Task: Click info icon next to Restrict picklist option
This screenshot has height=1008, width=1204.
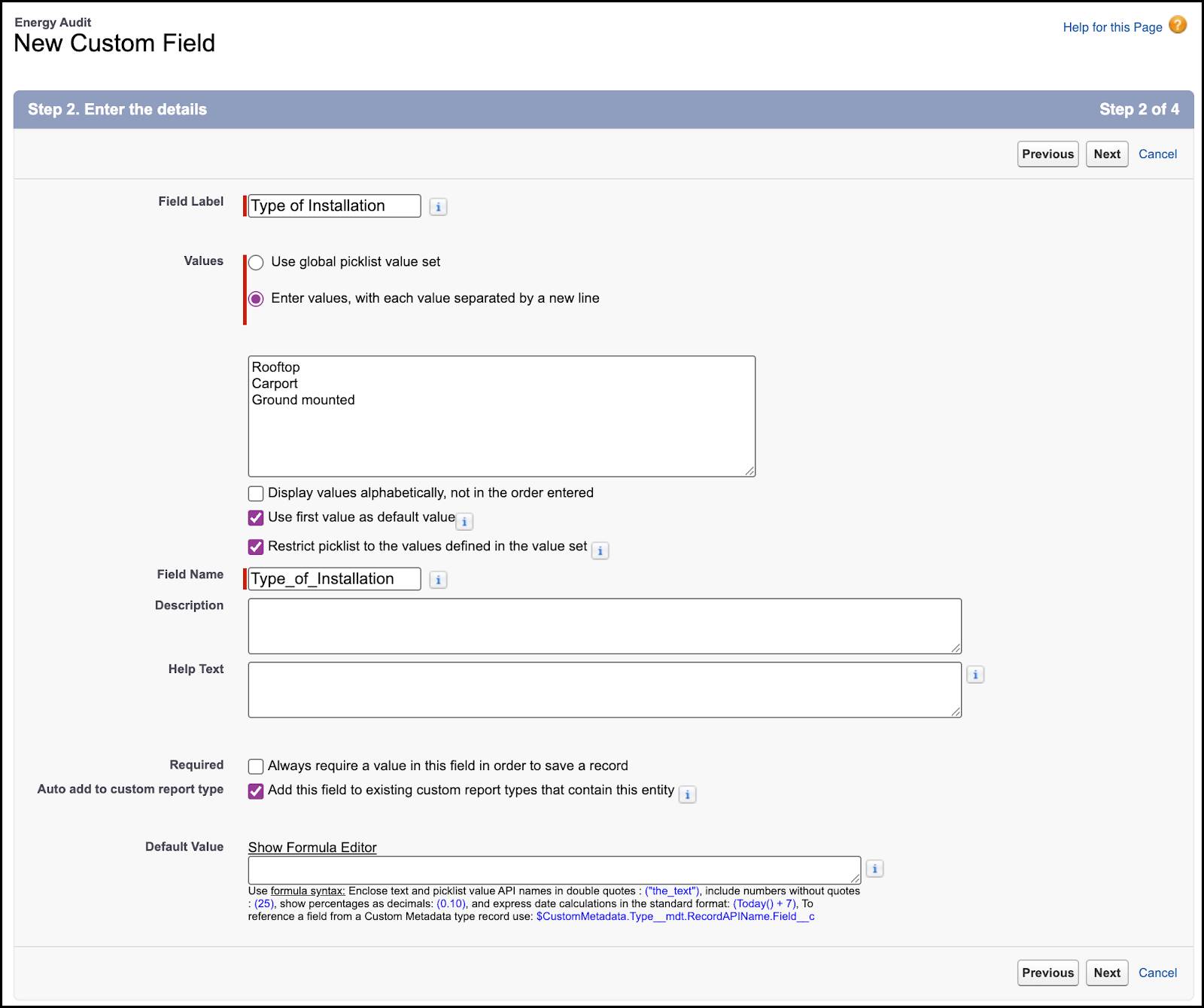Action: pyautogui.click(x=600, y=550)
